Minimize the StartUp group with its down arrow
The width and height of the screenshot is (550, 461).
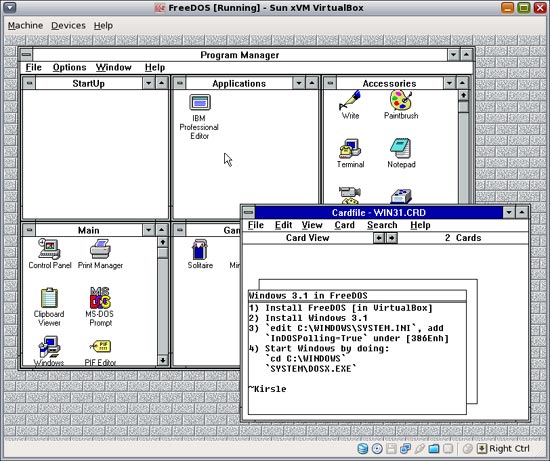(x=148, y=83)
